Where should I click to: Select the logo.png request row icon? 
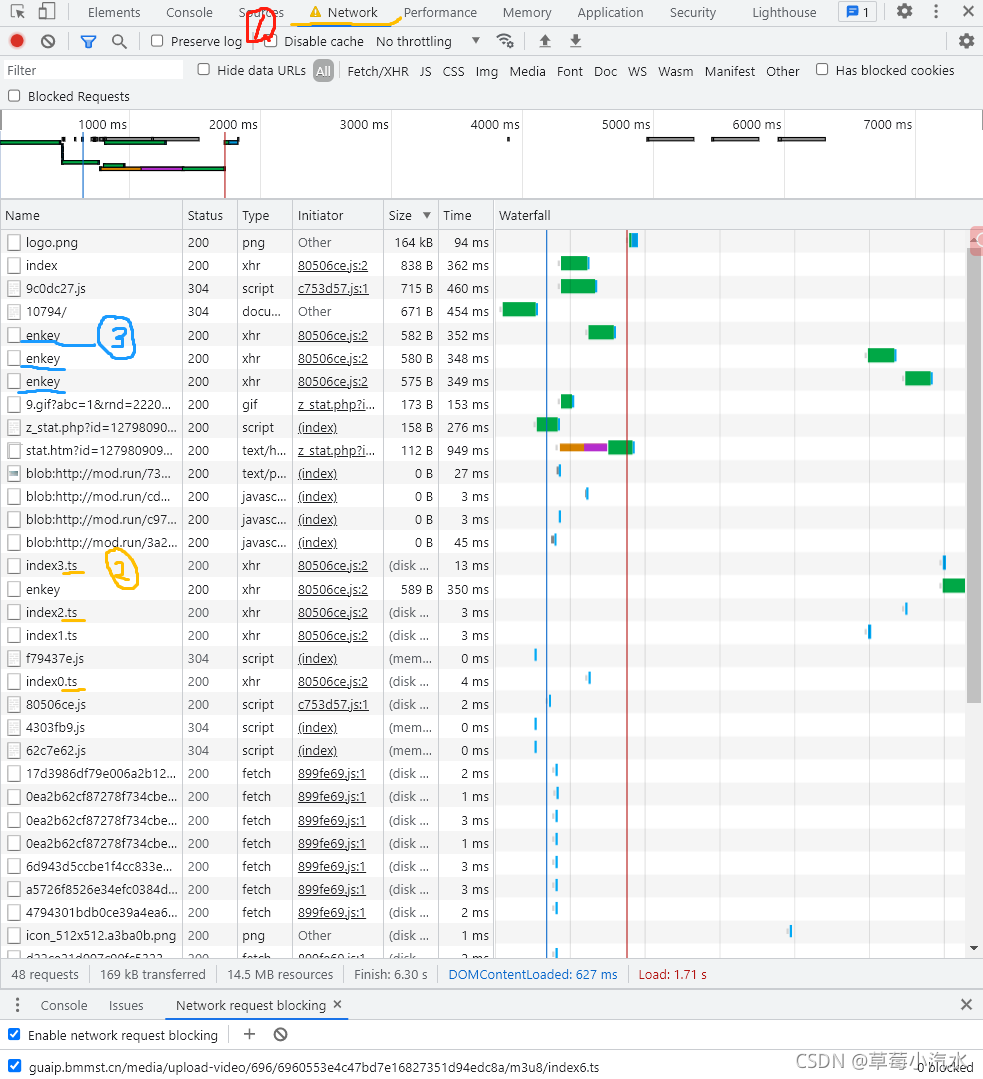(14, 242)
